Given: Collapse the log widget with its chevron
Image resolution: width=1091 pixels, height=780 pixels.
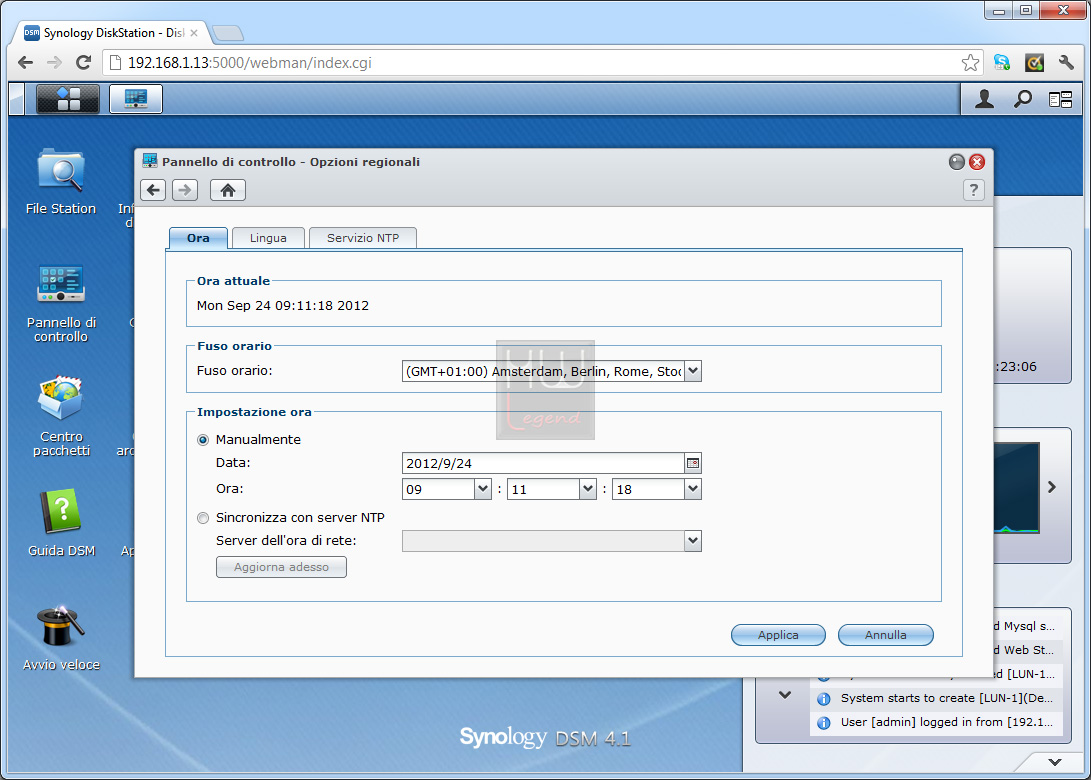Looking at the screenshot, I should coord(785,694).
